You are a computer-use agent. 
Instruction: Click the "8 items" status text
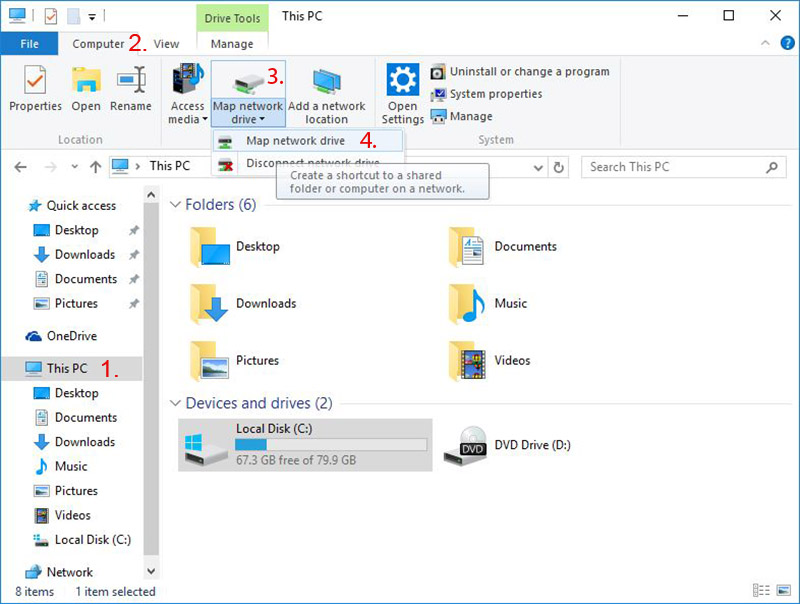34,592
